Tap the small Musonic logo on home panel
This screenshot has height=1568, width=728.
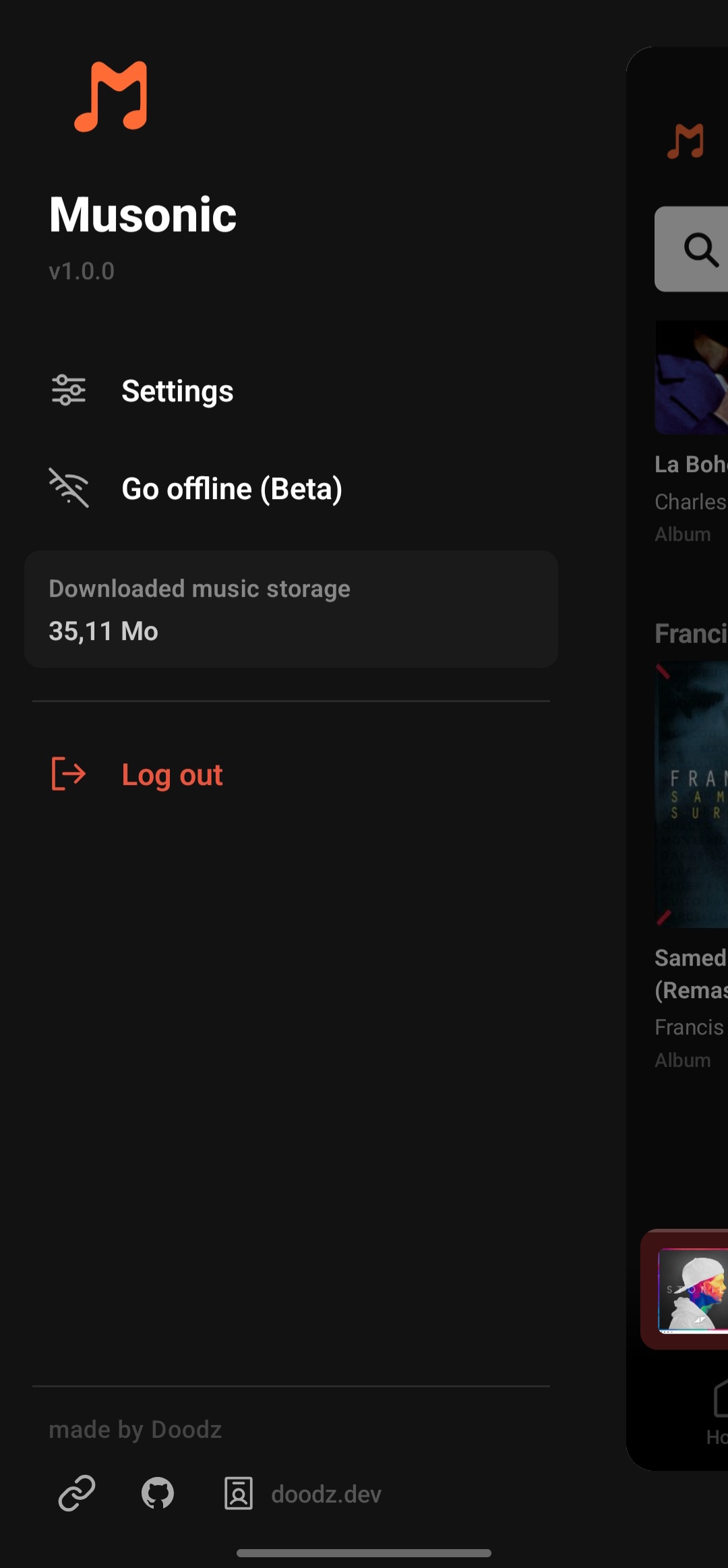[685, 141]
